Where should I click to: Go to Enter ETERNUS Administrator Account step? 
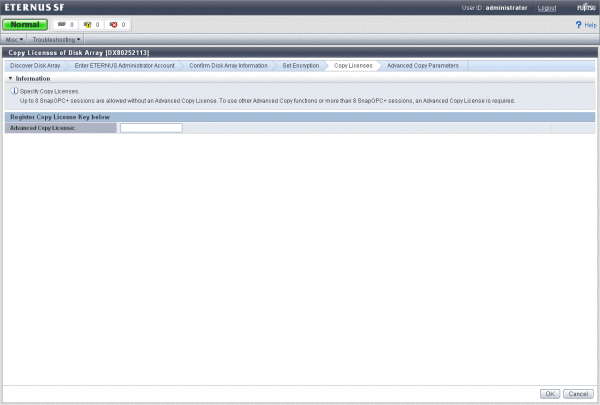[x=124, y=65]
